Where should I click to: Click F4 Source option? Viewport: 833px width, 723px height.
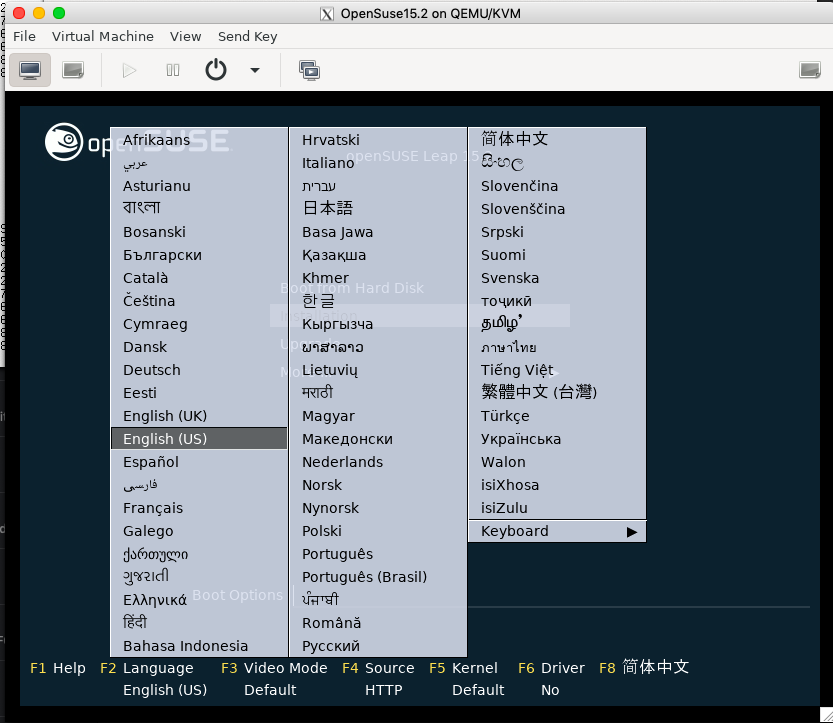[378, 668]
